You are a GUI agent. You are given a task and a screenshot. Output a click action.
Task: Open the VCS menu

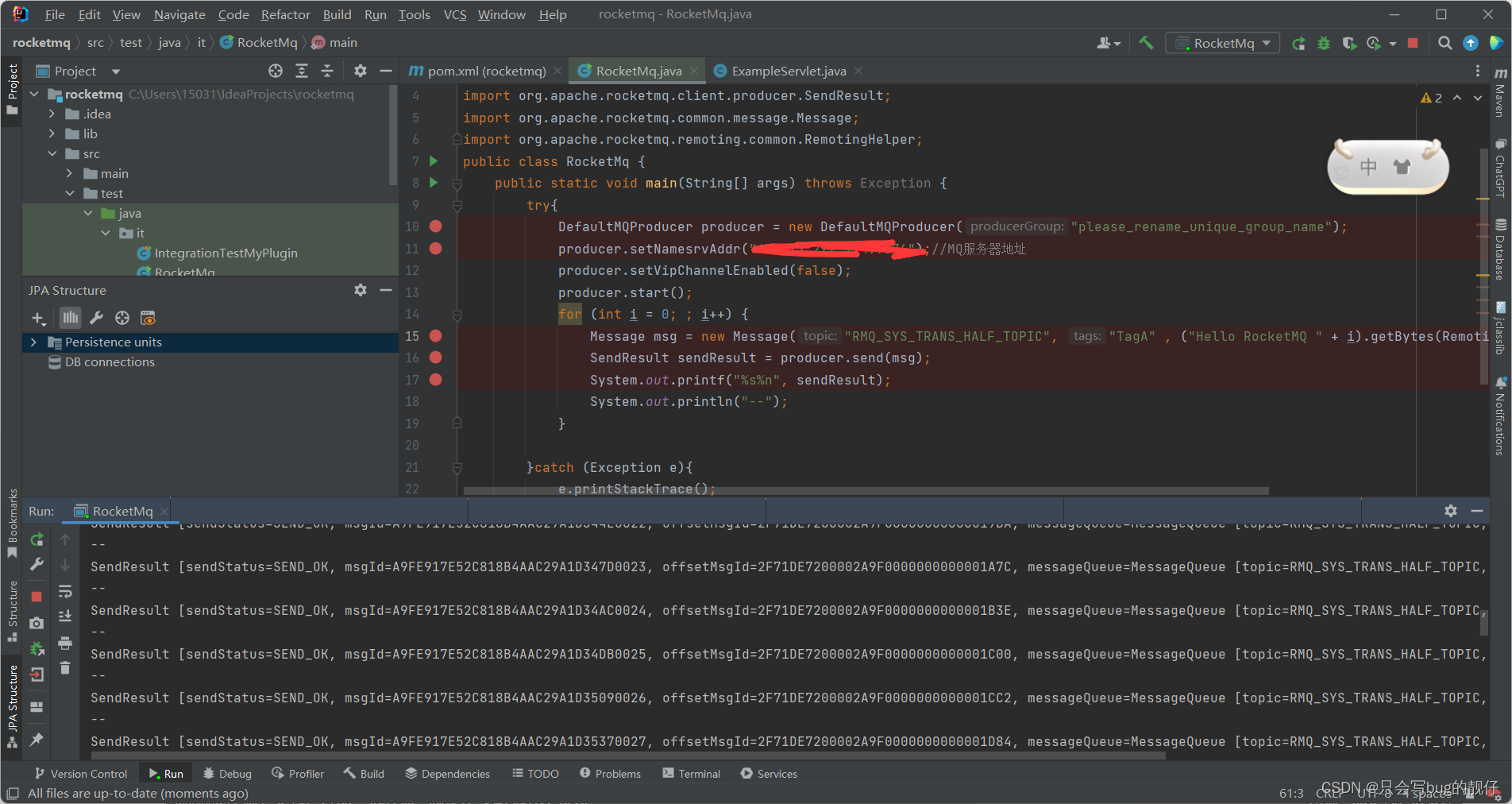pyautogui.click(x=455, y=14)
